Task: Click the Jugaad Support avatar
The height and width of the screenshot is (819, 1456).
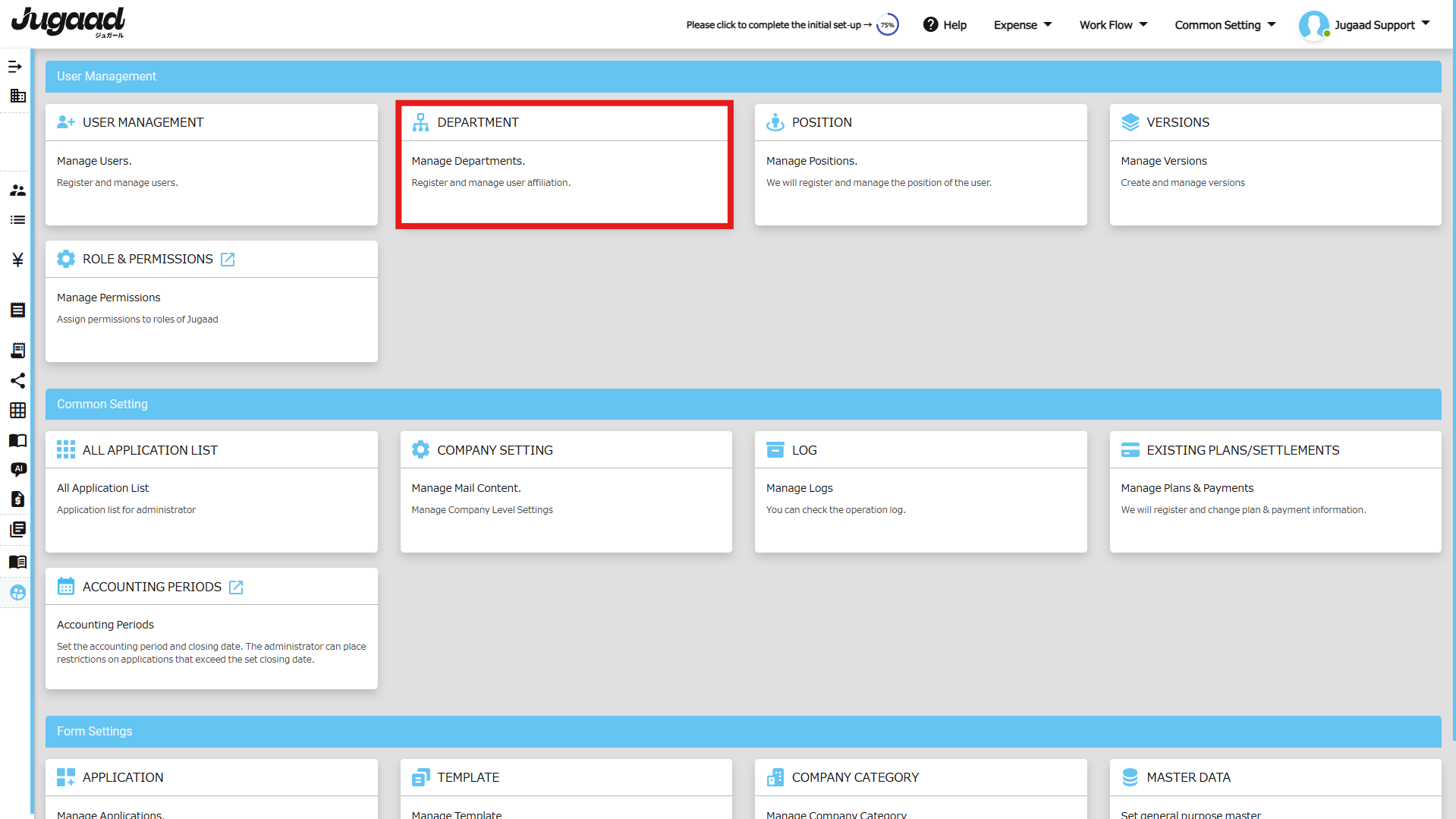Action: coord(1313,25)
